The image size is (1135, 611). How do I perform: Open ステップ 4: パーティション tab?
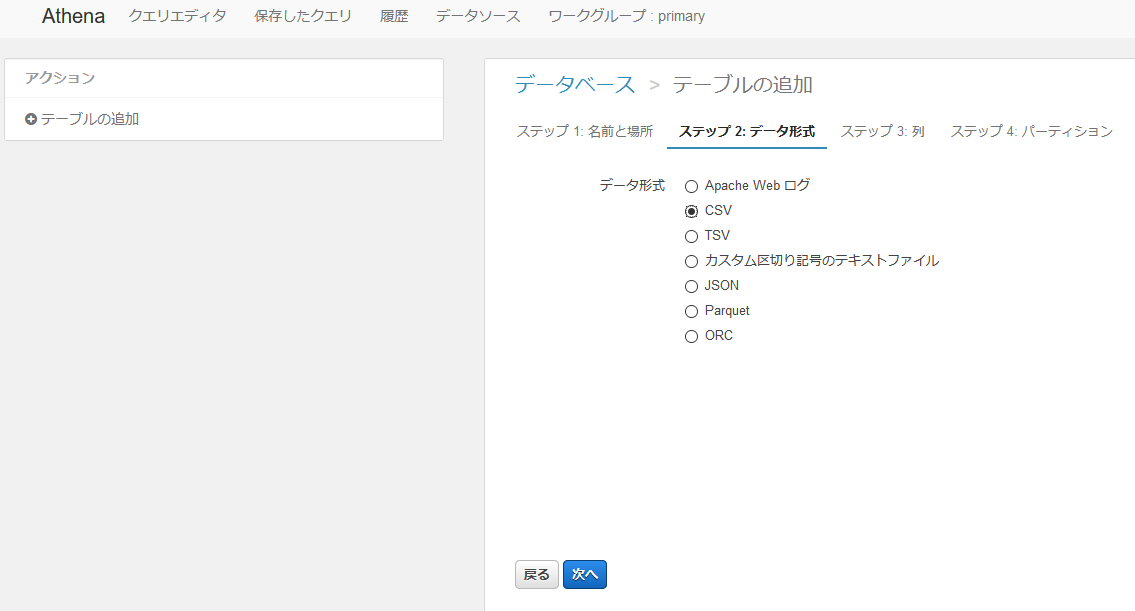pyautogui.click(x=1031, y=131)
